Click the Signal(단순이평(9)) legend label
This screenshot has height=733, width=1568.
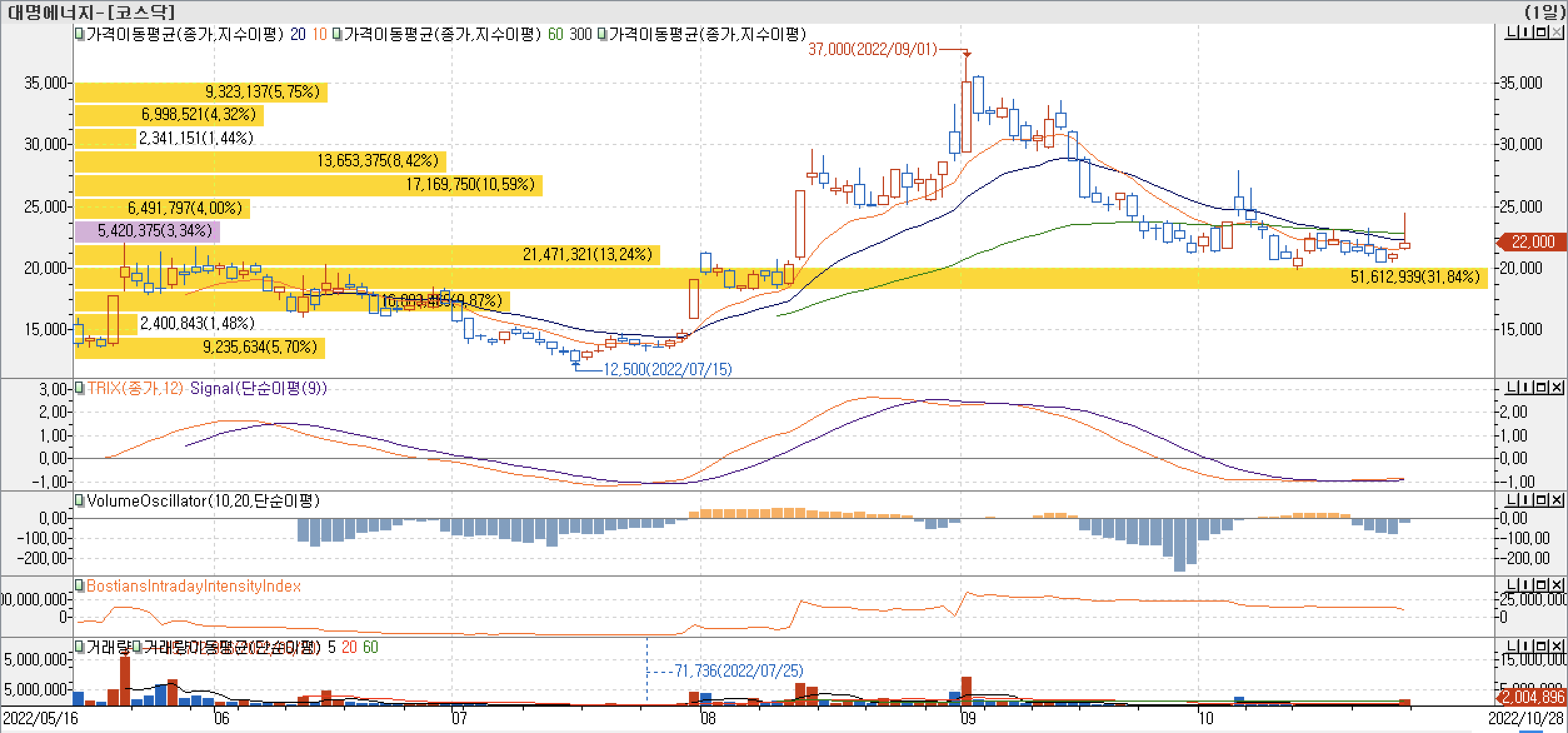coord(258,388)
